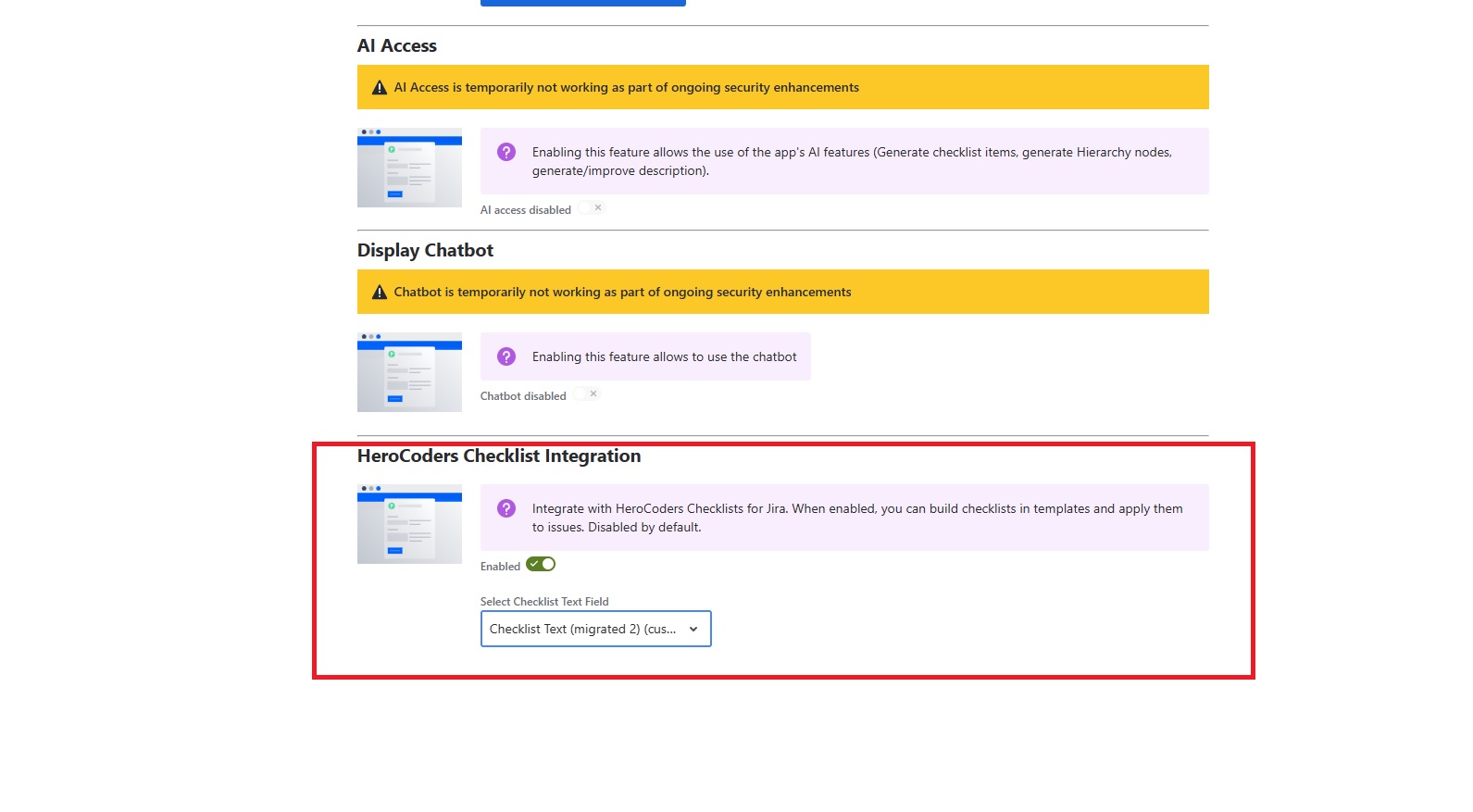The image size is (1473, 812).
Task: Click the warning icon in Chatbot banner
Action: (379, 293)
